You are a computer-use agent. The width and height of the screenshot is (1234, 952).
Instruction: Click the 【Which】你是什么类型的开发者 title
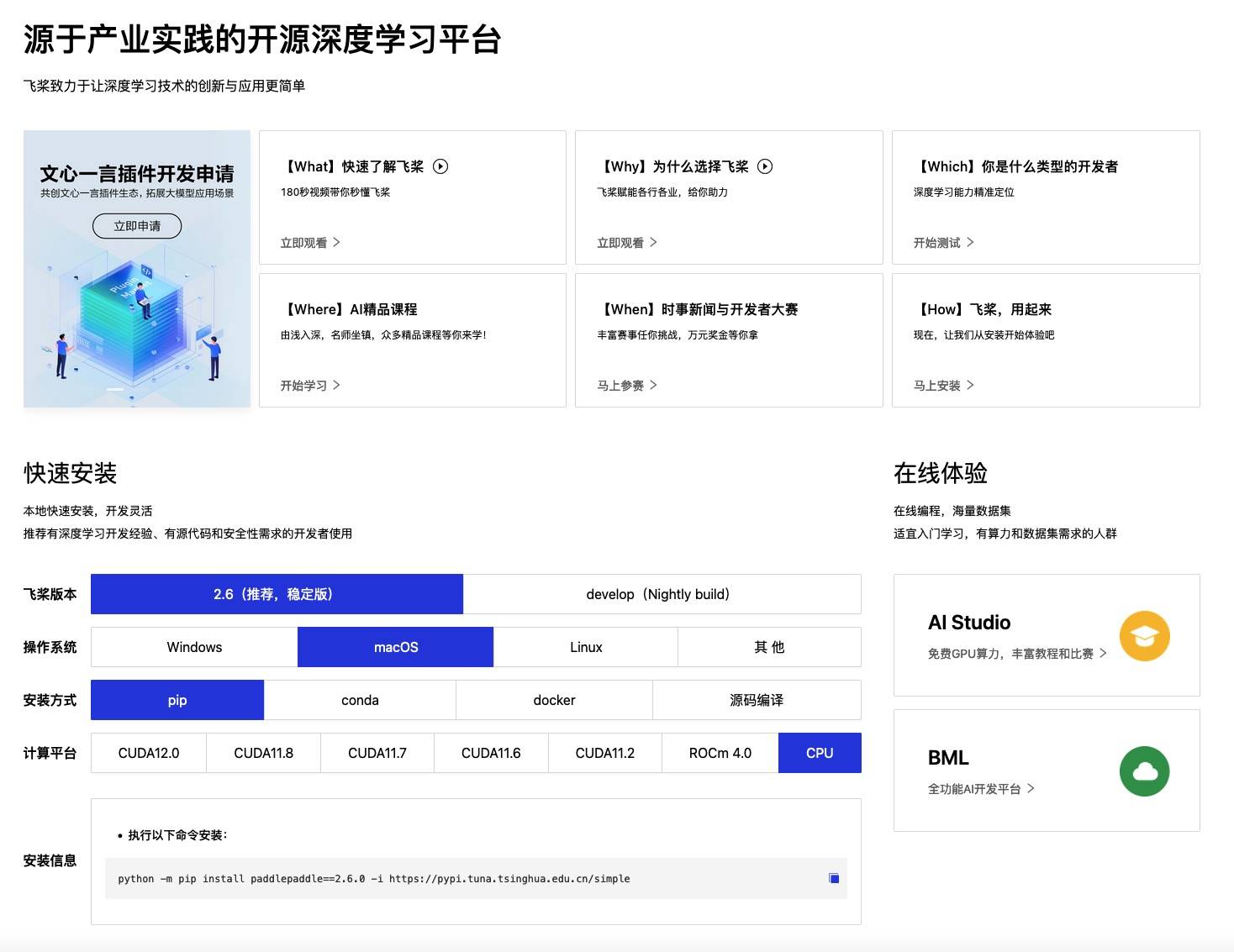(1015, 166)
